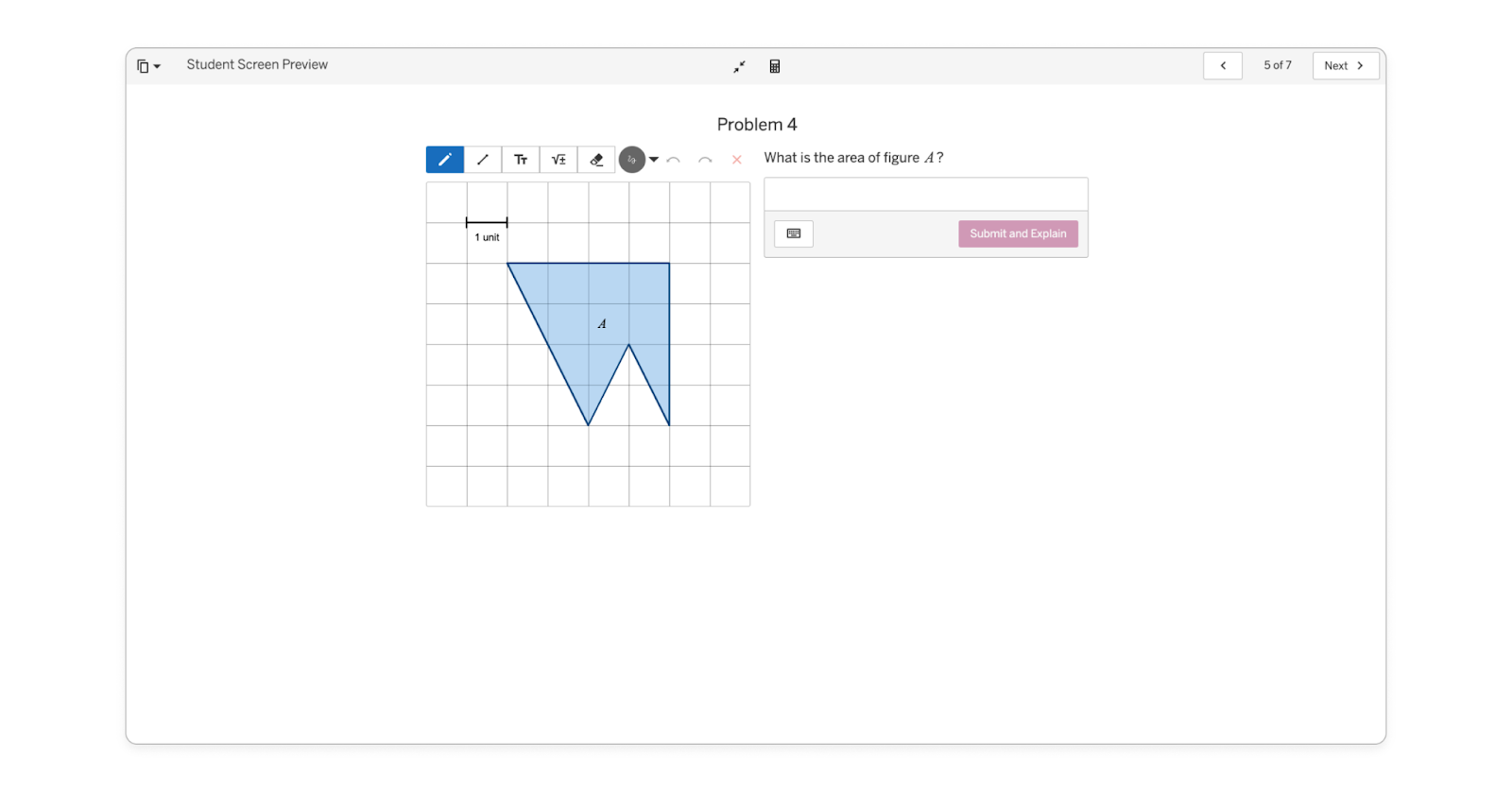The height and width of the screenshot is (792, 1512).
Task: Collapse the preview using the shrink arrows icon
Action: pos(740,66)
